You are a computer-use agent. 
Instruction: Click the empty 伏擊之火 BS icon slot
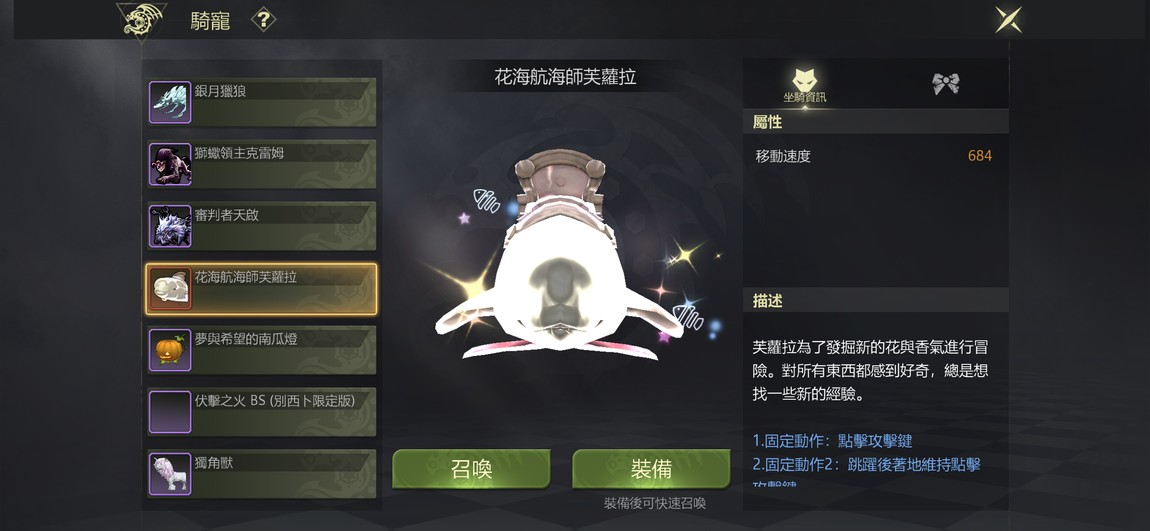click(170, 412)
